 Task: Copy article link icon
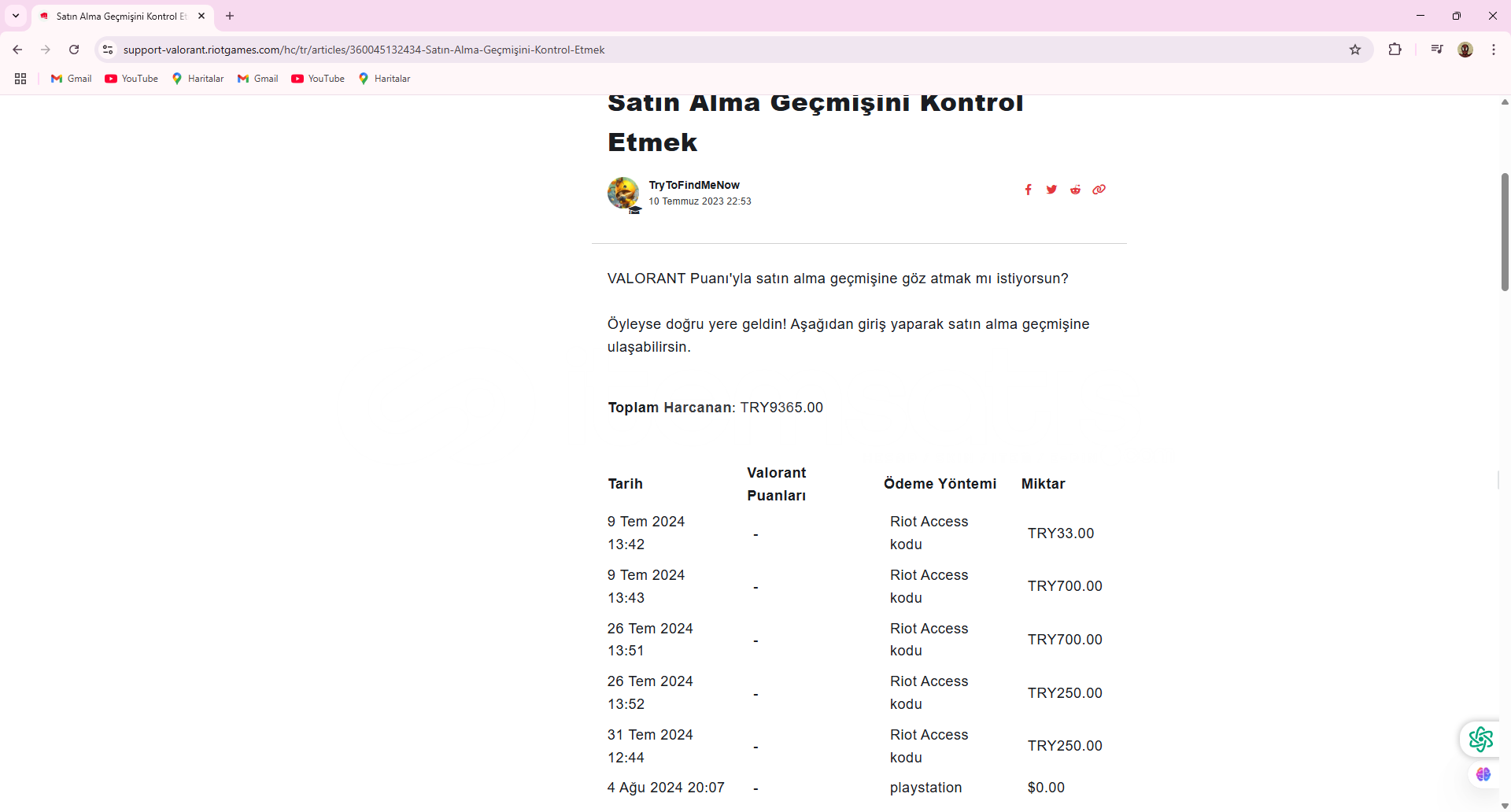[x=1099, y=190]
